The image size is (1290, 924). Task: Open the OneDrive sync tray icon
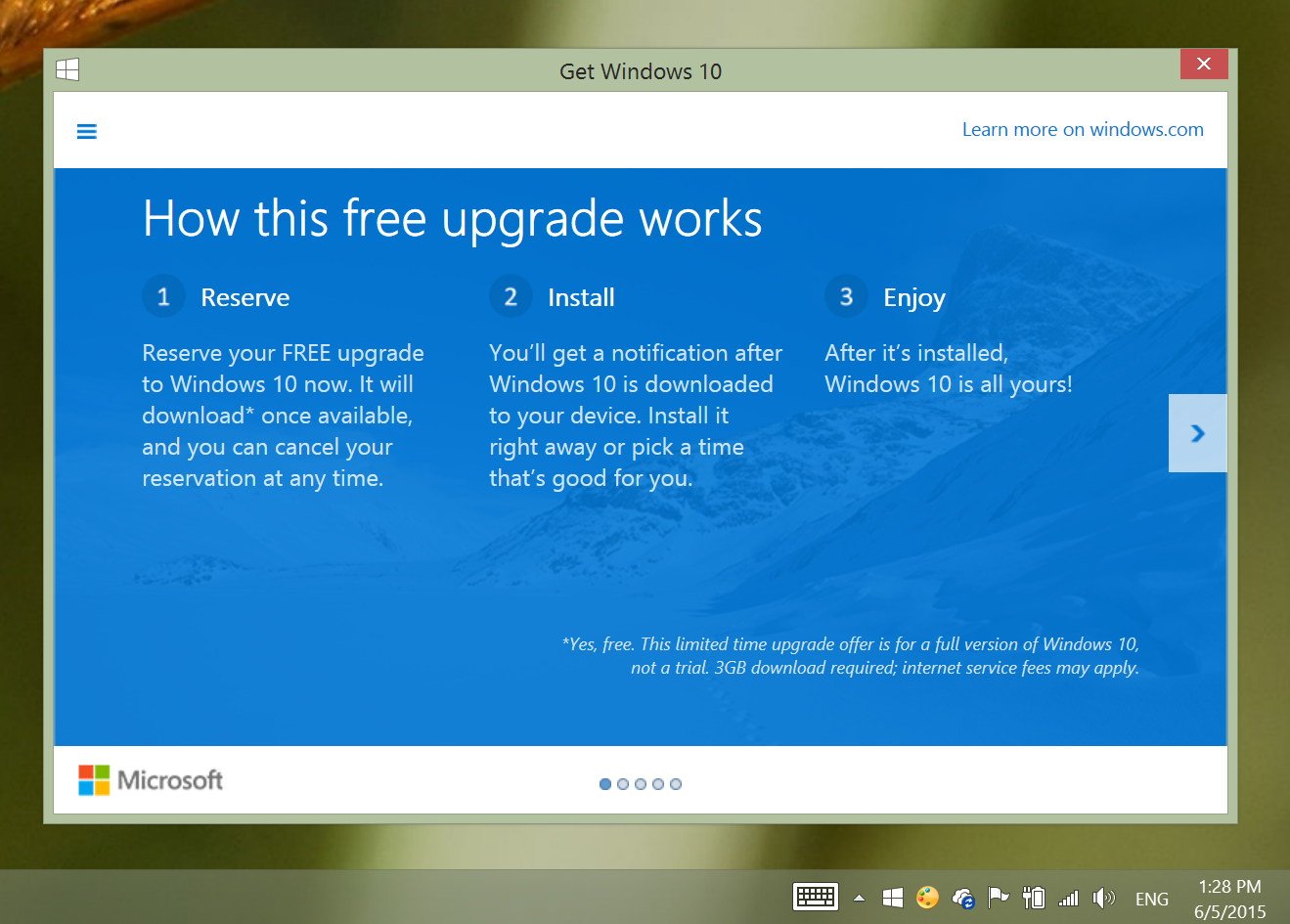[963, 898]
